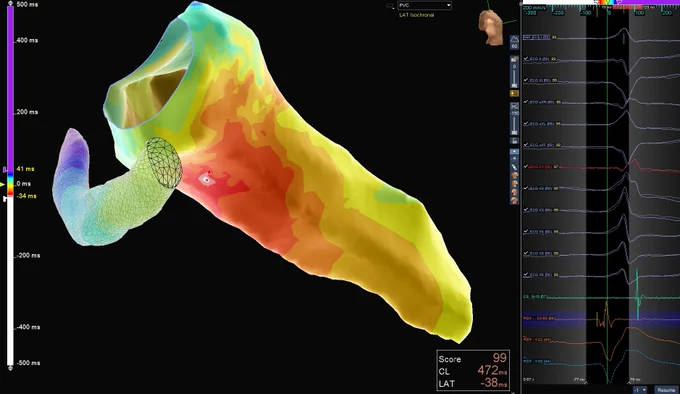Toggle the ECG aVF channel checkbox
680x394 pixels.
click(526, 145)
